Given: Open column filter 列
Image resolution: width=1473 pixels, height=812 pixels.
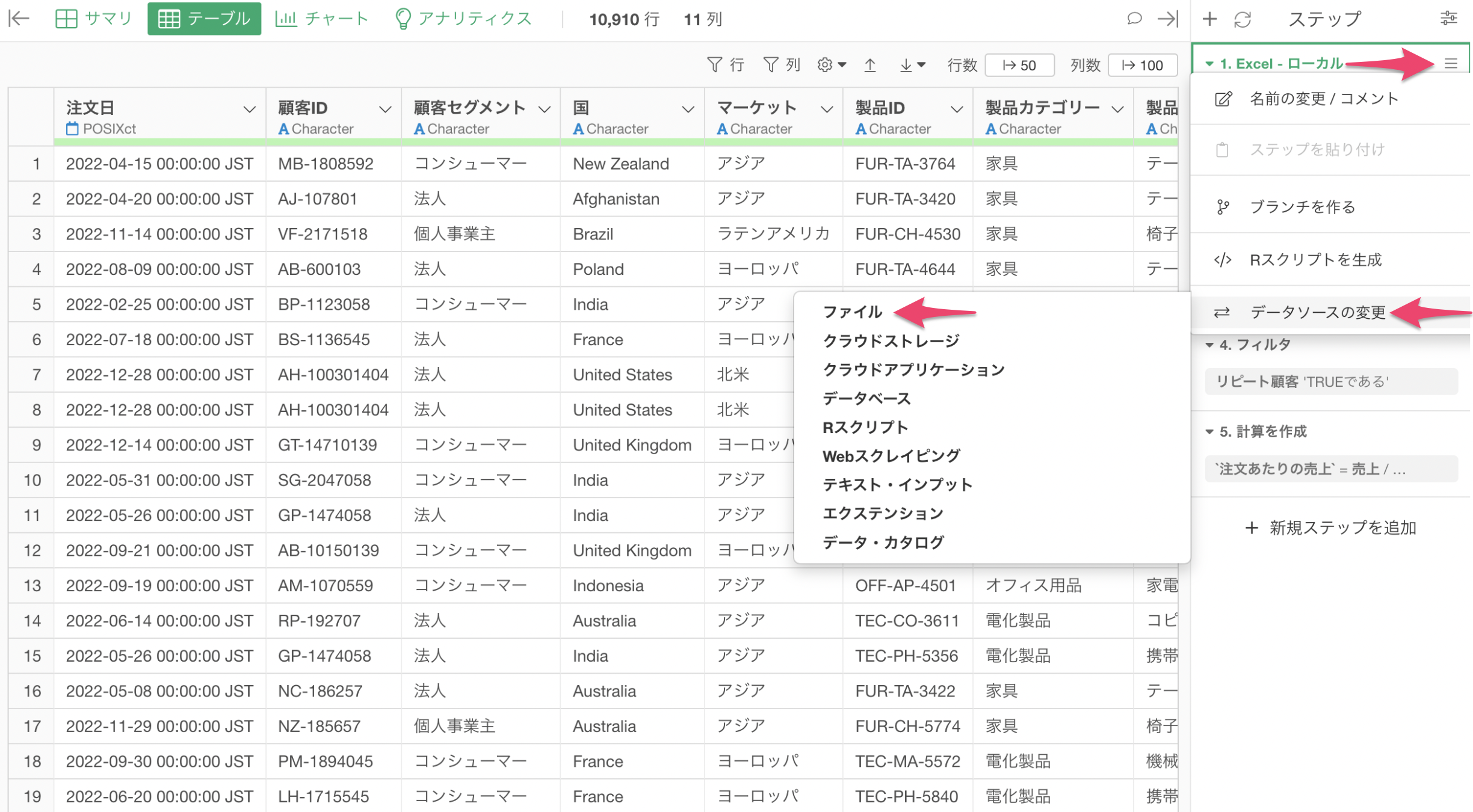Looking at the screenshot, I should pos(782,64).
